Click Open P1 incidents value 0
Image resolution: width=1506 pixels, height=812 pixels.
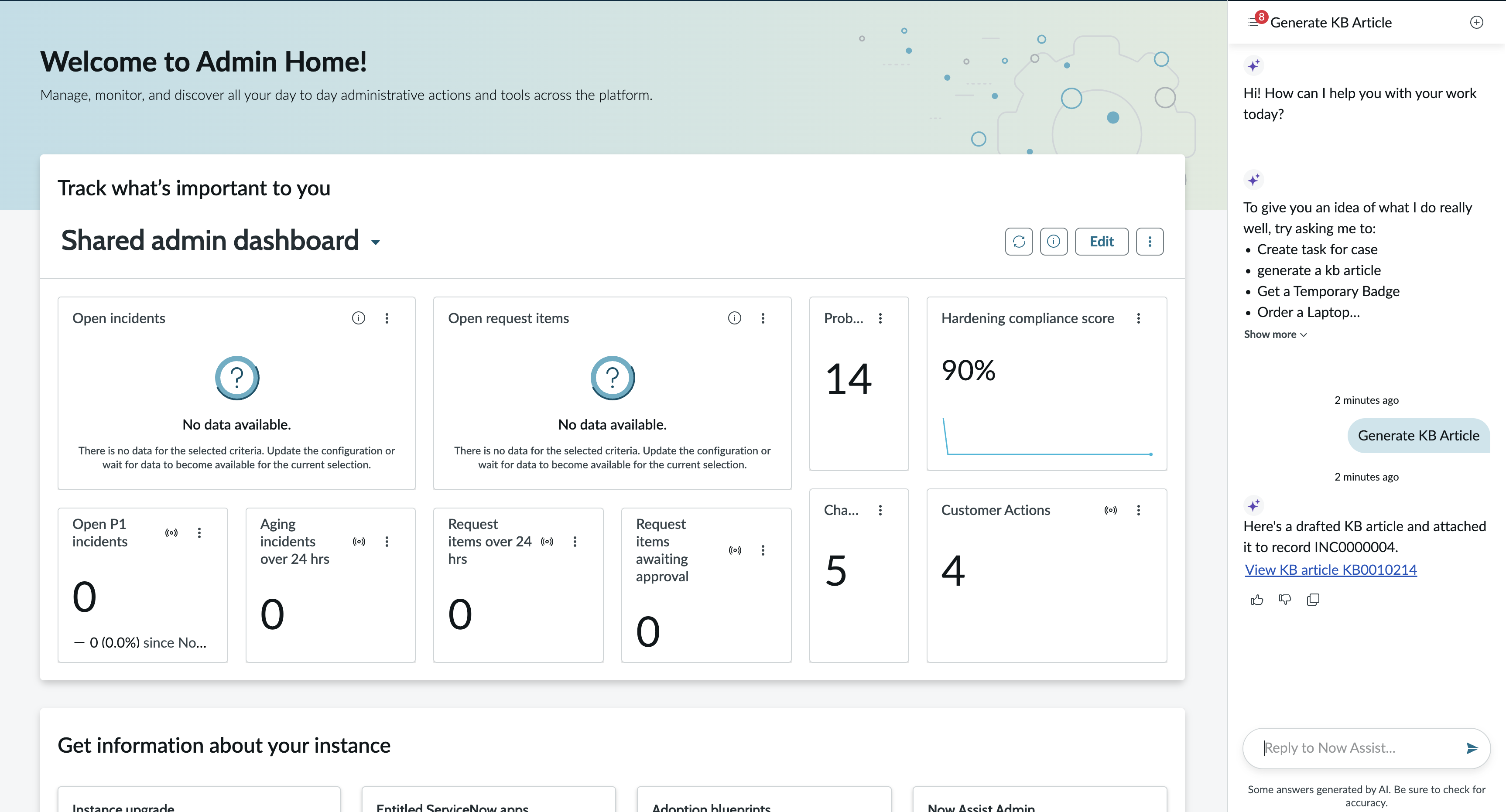click(85, 597)
